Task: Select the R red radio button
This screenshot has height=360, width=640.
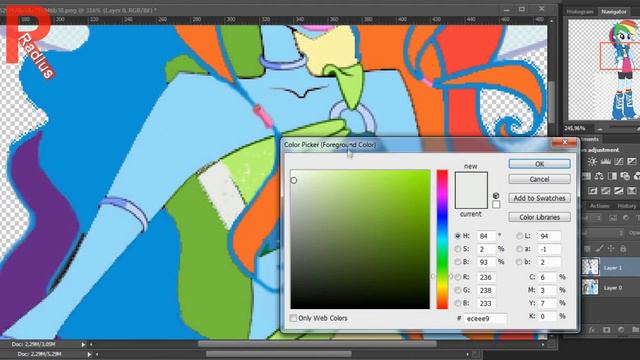Action: pos(458,277)
